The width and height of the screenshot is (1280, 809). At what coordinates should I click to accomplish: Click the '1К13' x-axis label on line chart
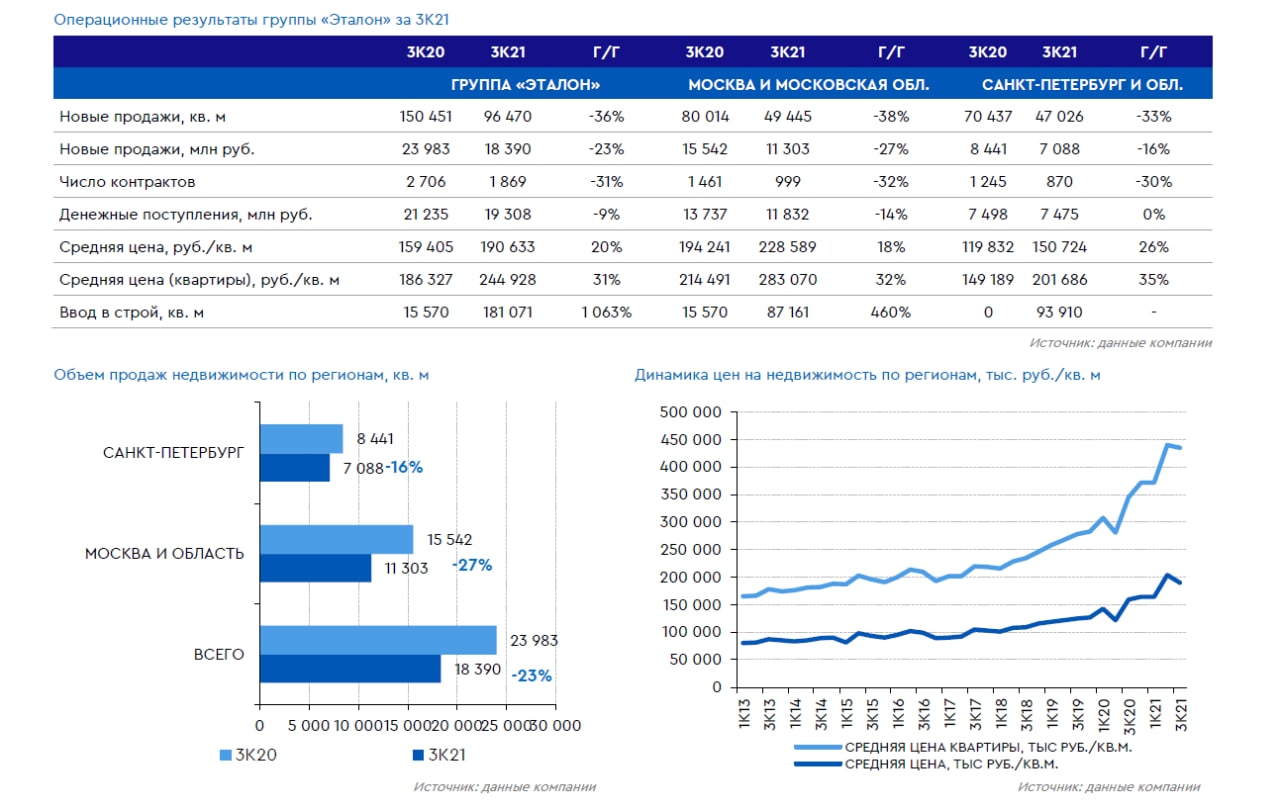pos(743,712)
